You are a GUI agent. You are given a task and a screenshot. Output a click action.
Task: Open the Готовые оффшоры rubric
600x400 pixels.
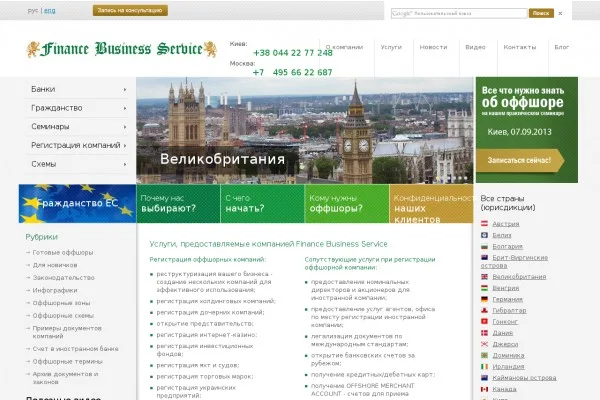click(x=63, y=253)
